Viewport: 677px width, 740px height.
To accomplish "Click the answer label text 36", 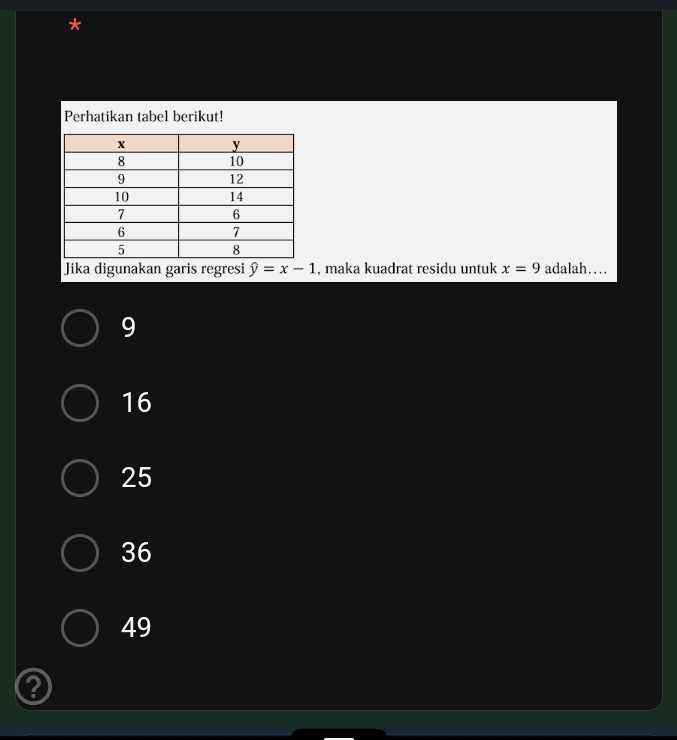I will [136, 553].
